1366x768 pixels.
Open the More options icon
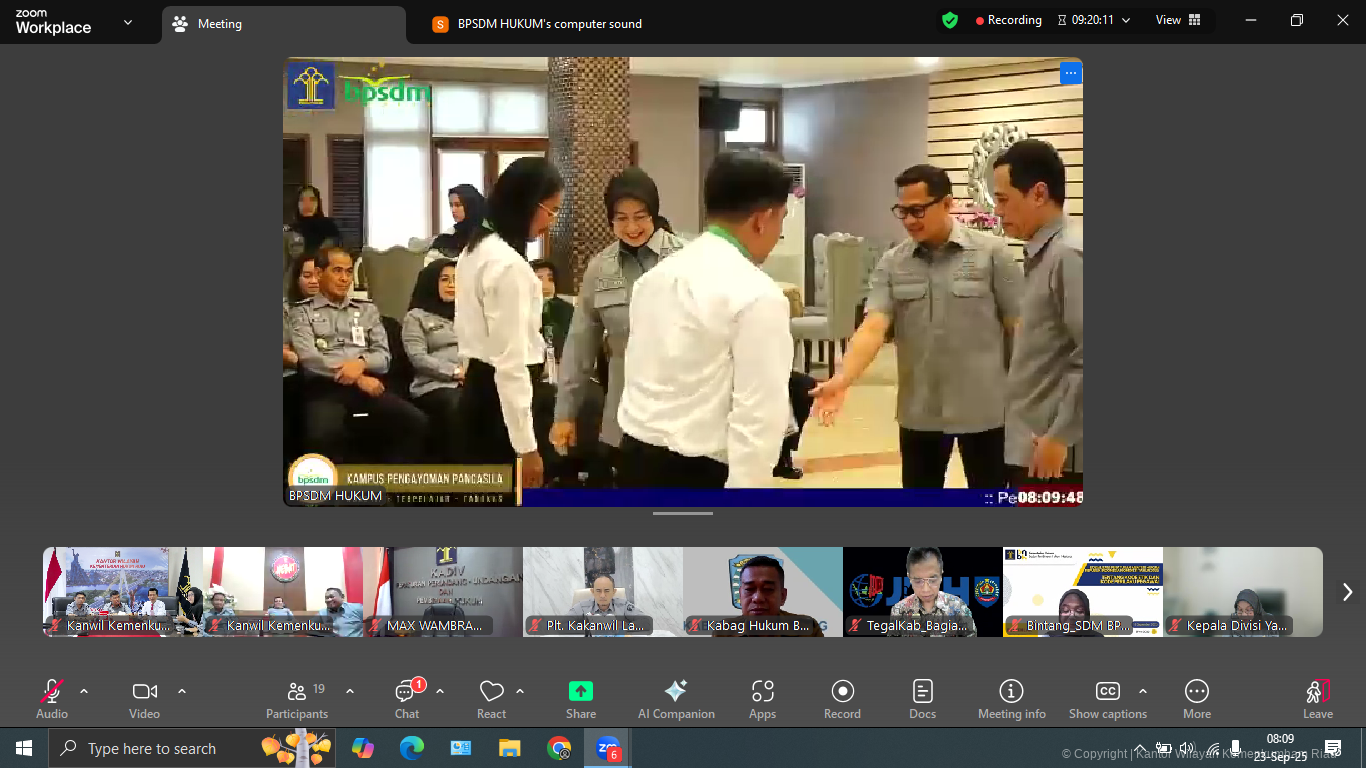coord(1196,692)
